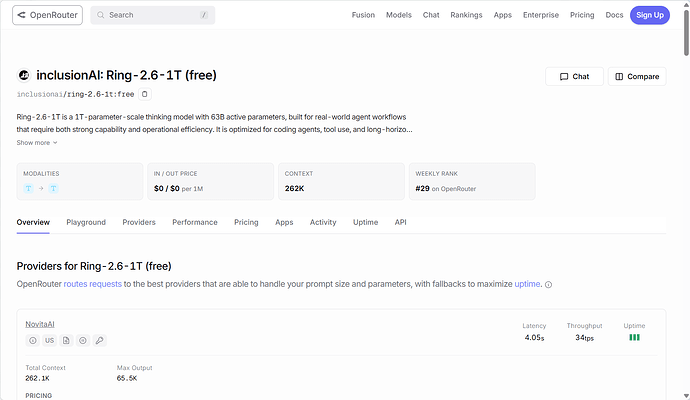690x400 pixels.
Task: Switch to the Pricing tab
Action: 246,222
